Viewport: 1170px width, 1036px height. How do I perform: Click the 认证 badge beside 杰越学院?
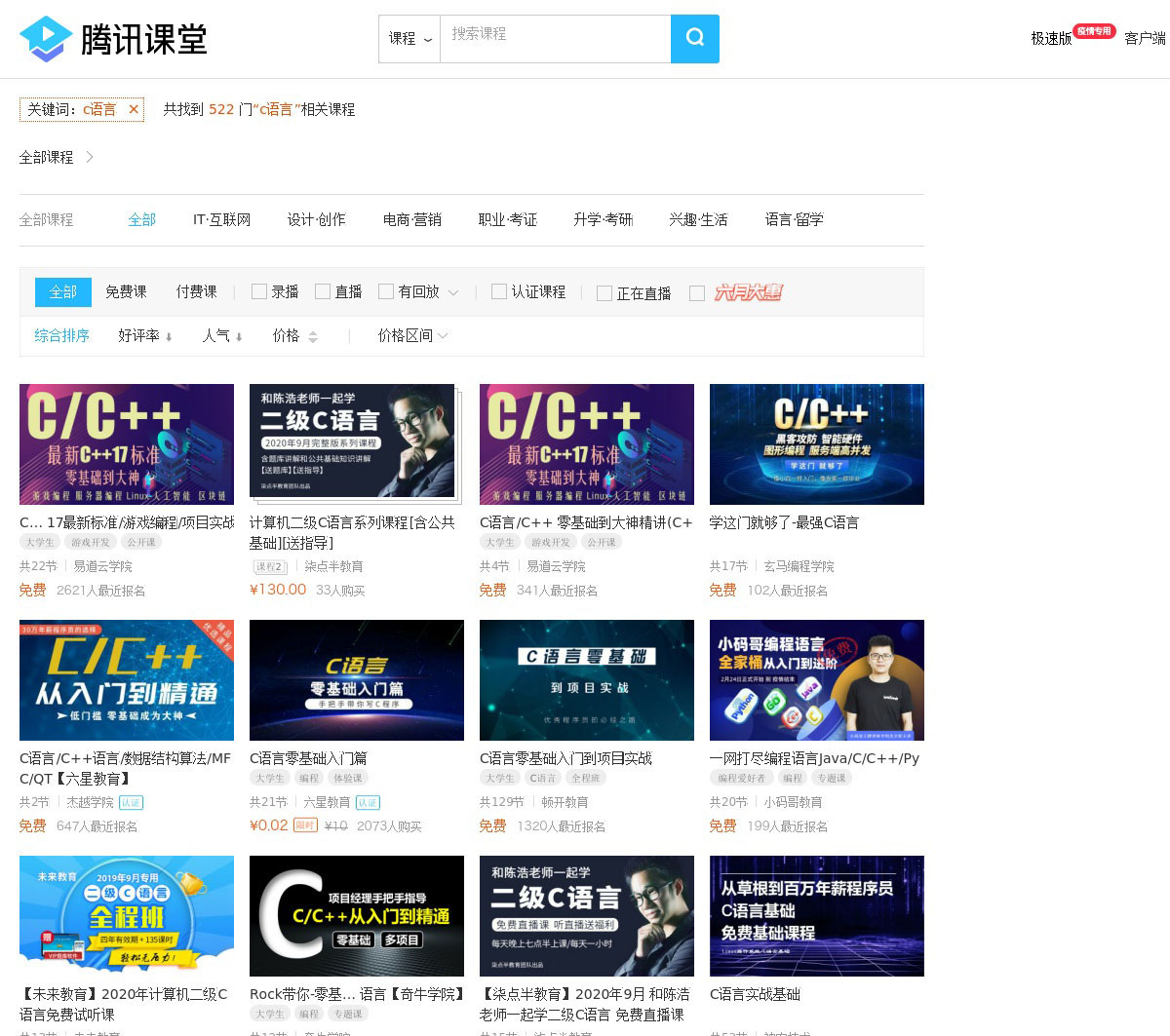(131, 802)
